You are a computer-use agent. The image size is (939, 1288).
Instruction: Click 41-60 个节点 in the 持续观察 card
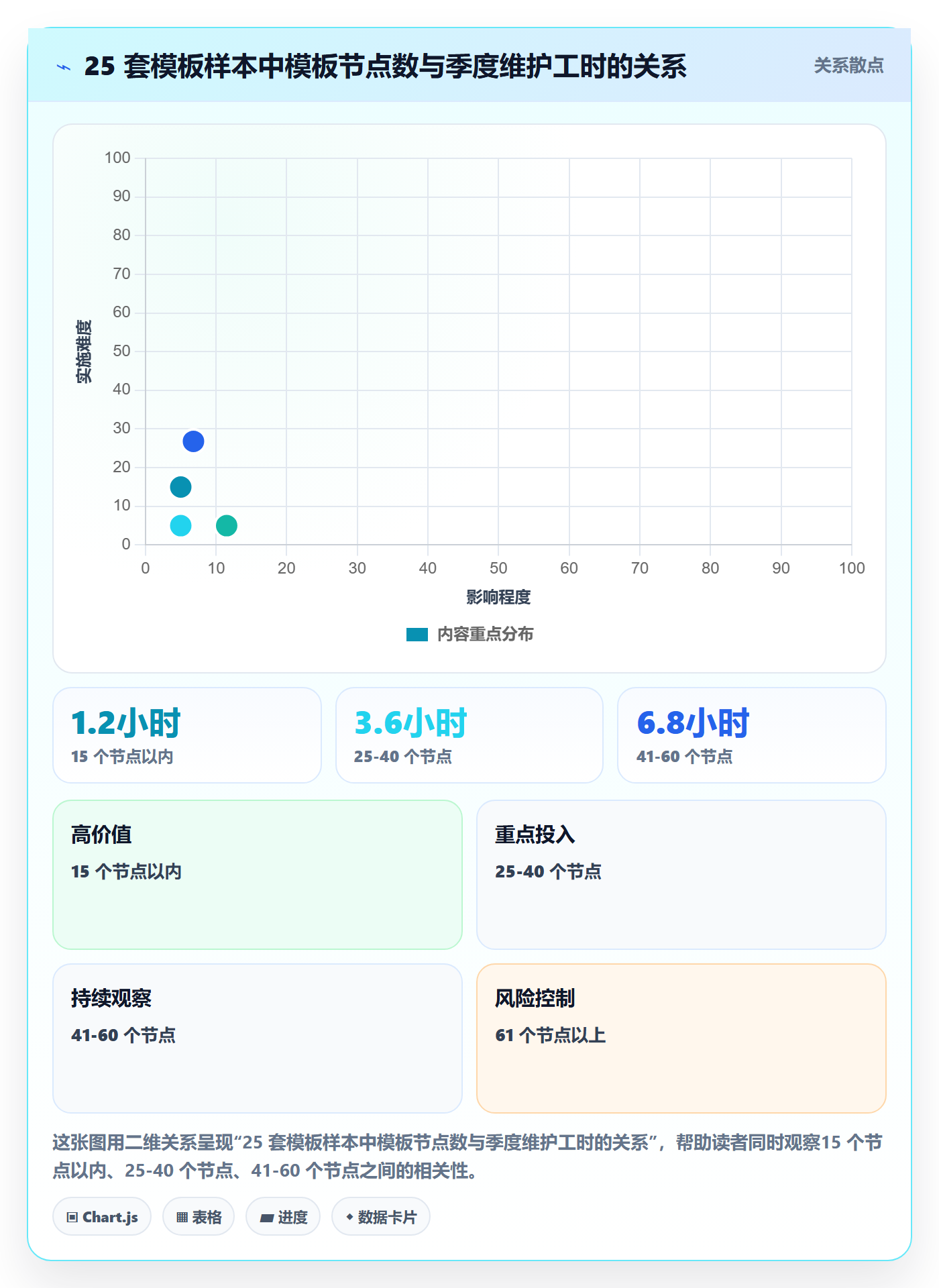(123, 1035)
